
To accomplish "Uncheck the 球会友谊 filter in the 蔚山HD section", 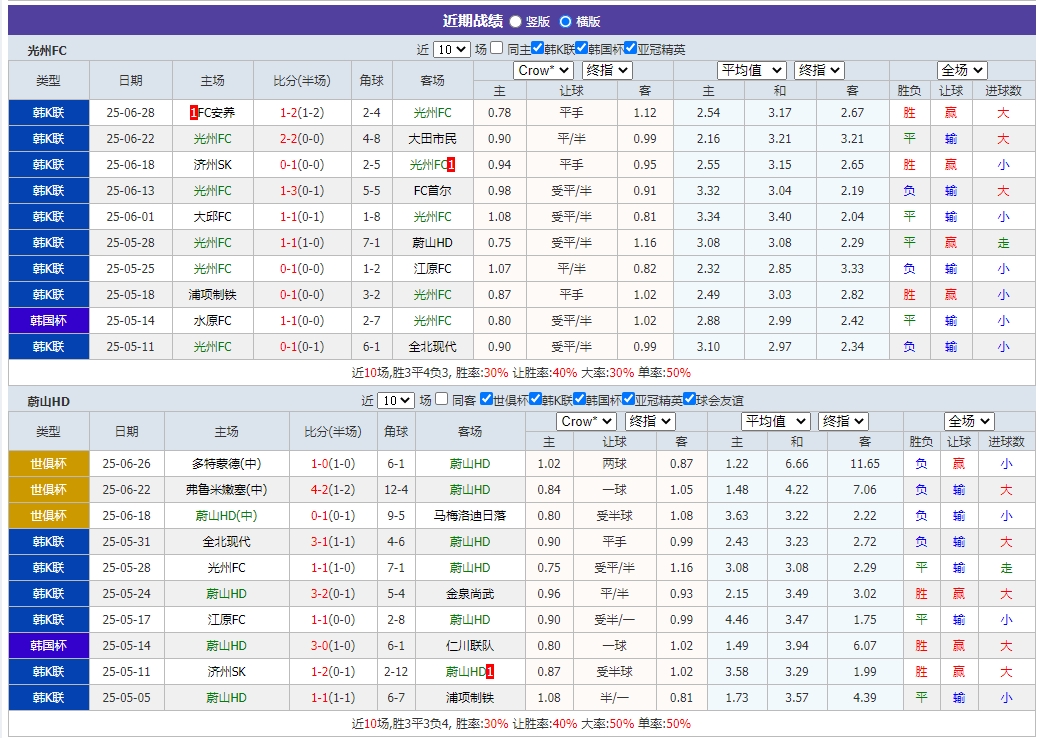I will [x=690, y=398].
